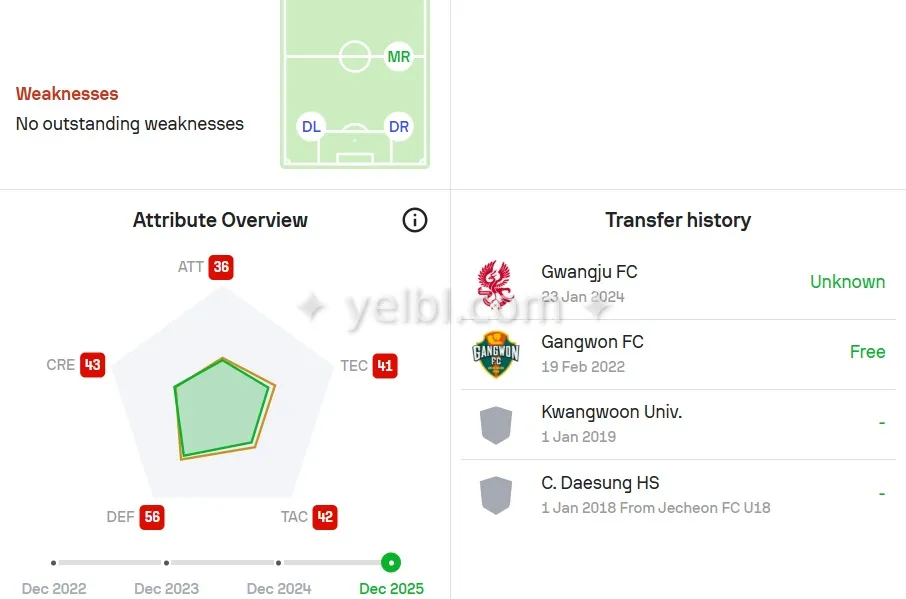The image size is (906, 599).
Task: Open the Gwangju FC transfer link
Action: (589, 272)
